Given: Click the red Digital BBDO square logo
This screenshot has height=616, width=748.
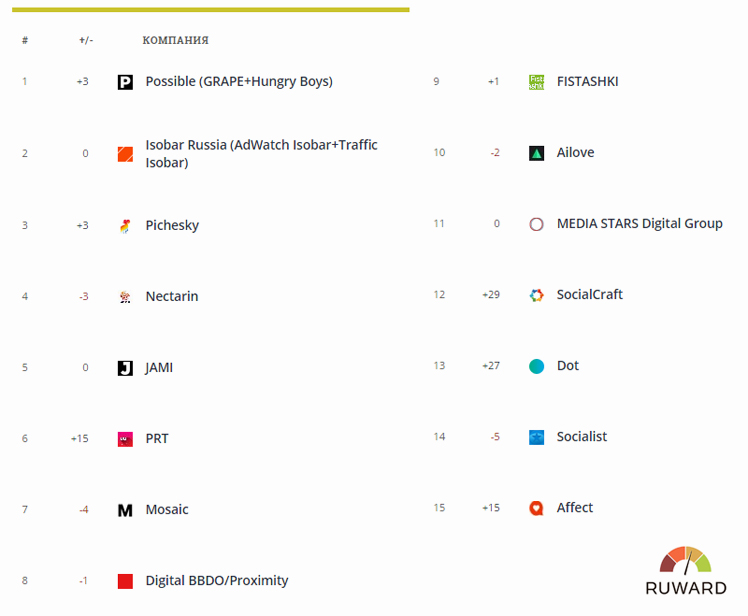Looking at the screenshot, I should tap(125, 582).
